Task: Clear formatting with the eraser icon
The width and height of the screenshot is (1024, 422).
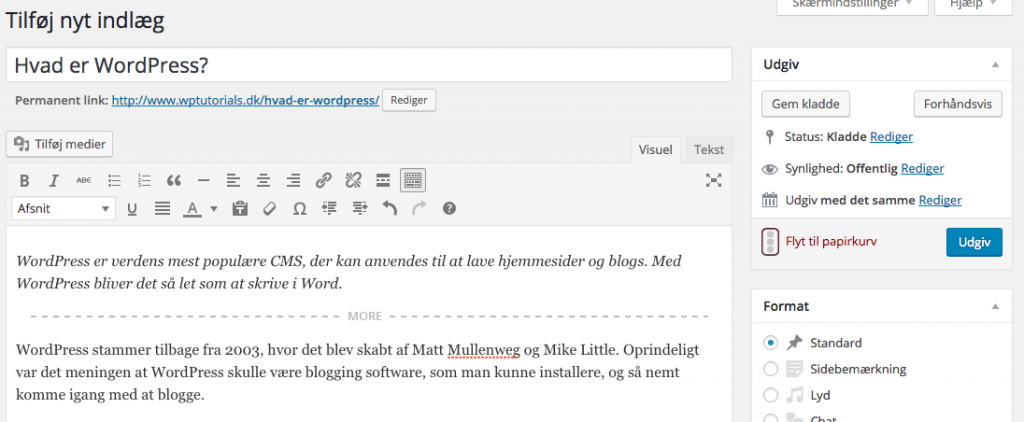Action: pyautogui.click(x=270, y=209)
